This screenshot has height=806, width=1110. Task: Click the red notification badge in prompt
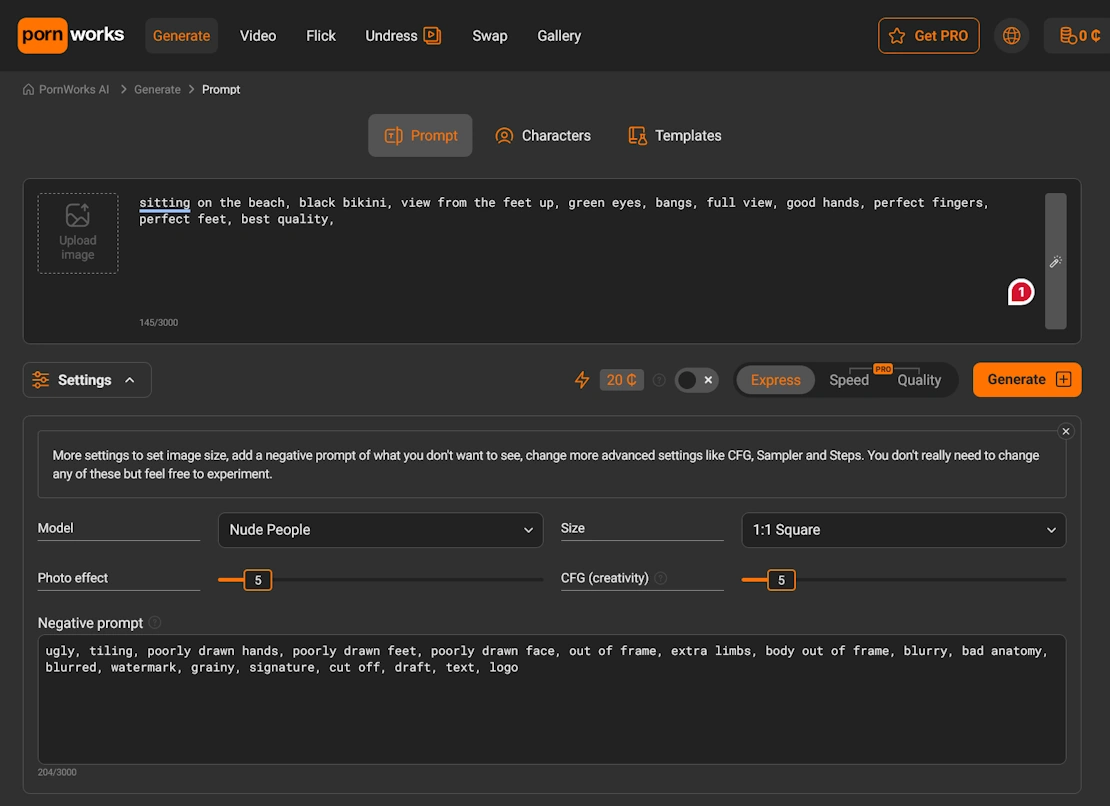pos(1020,292)
